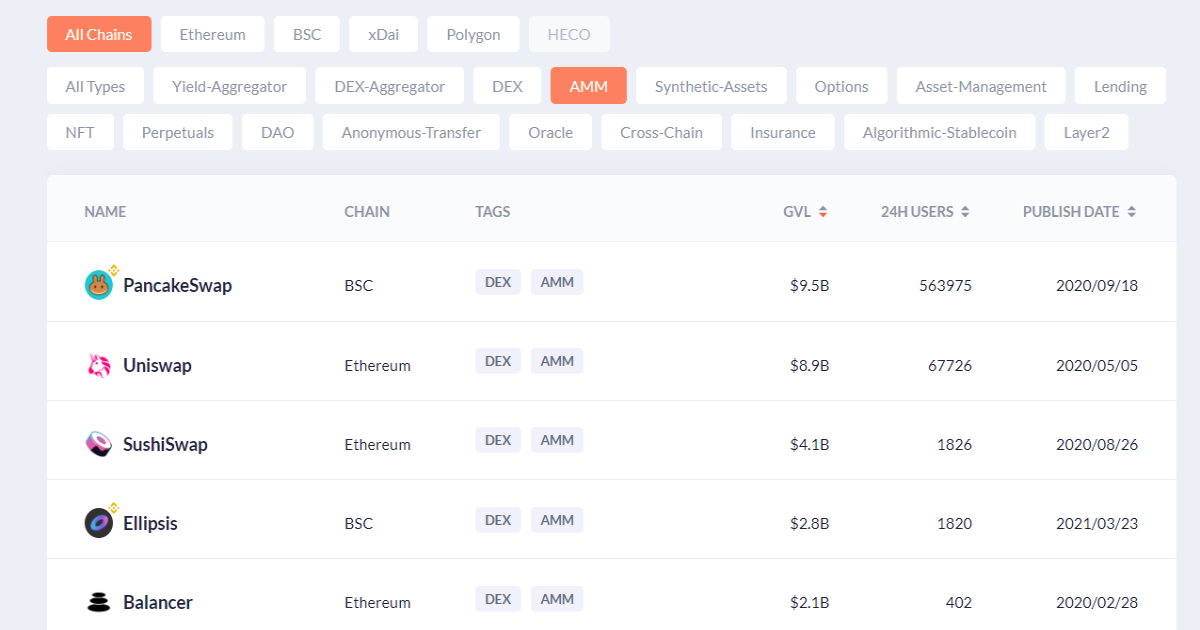Click the CHAIN column header
Screen dimensions: 1200x630
pyautogui.click(x=367, y=212)
